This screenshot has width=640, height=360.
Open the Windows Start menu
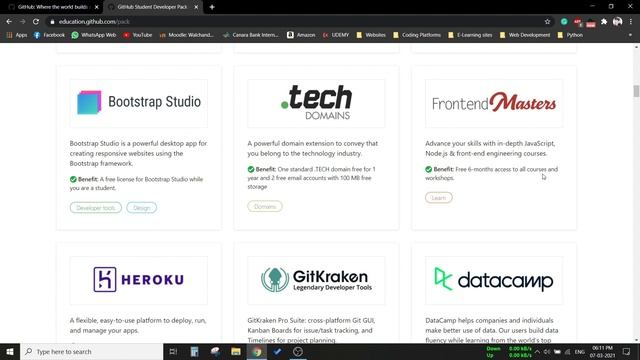[10, 351]
